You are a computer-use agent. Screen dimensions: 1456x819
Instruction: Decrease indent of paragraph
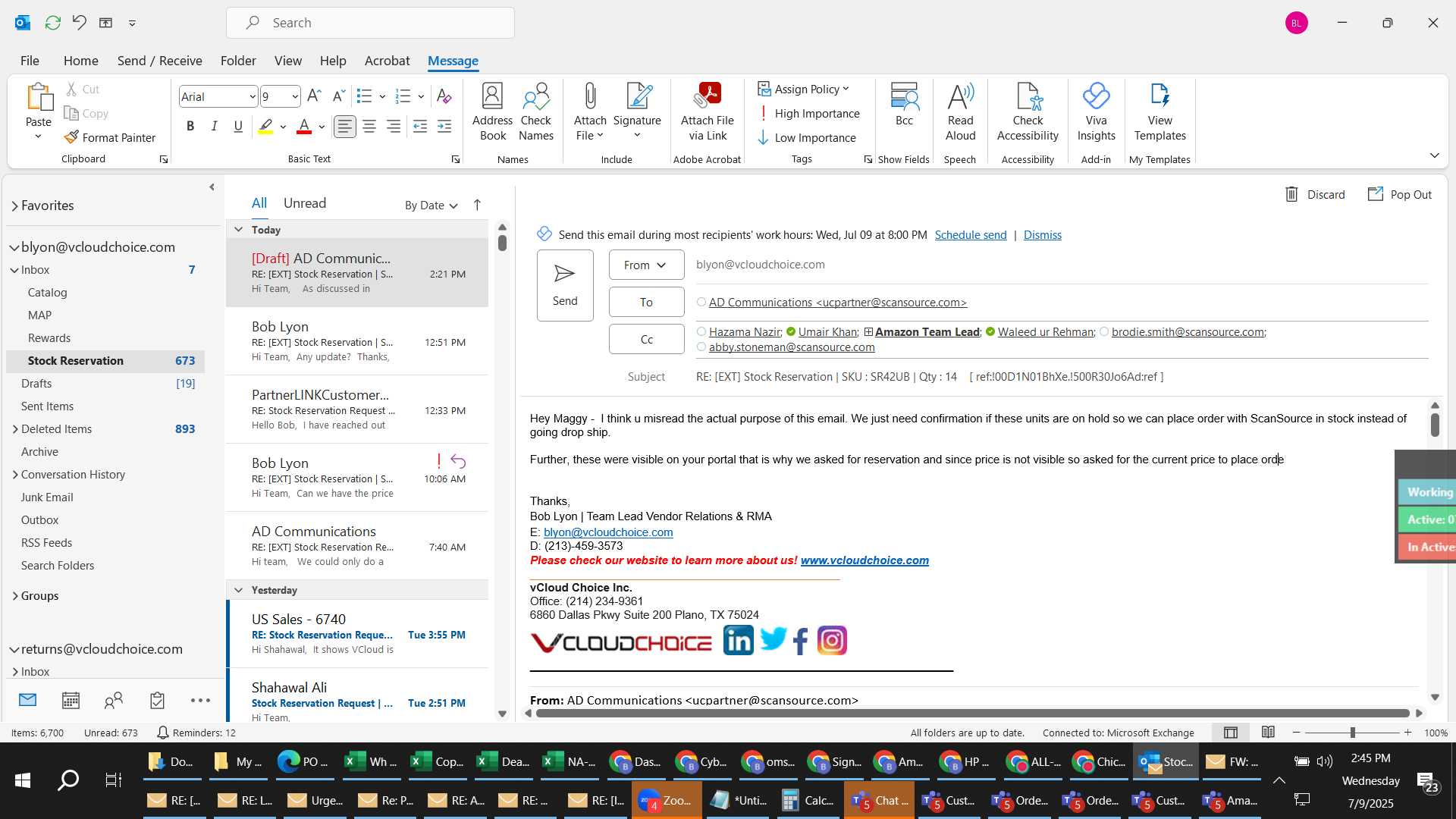click(420, 127)
